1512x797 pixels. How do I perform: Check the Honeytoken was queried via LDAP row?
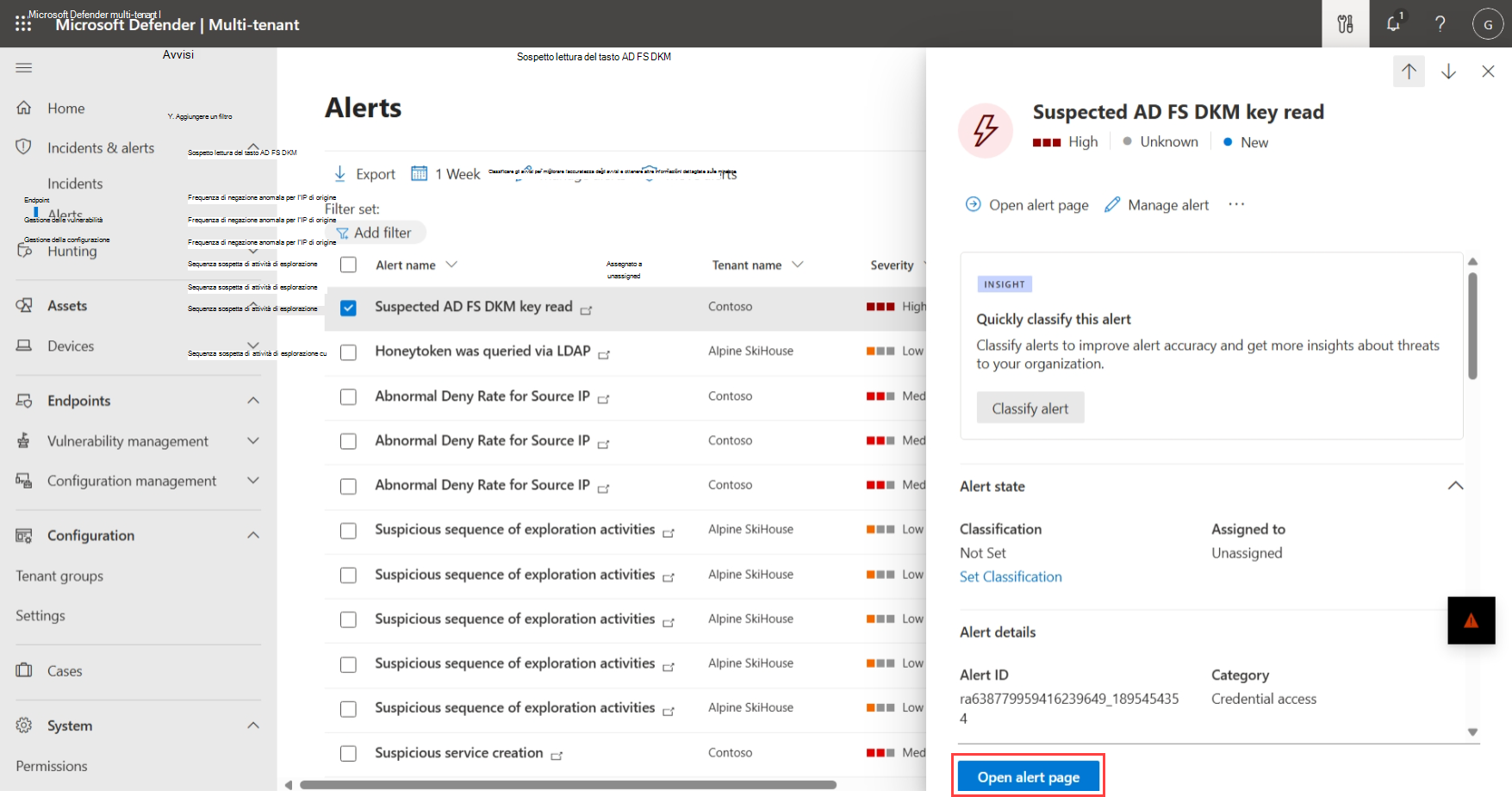[348, 352]
